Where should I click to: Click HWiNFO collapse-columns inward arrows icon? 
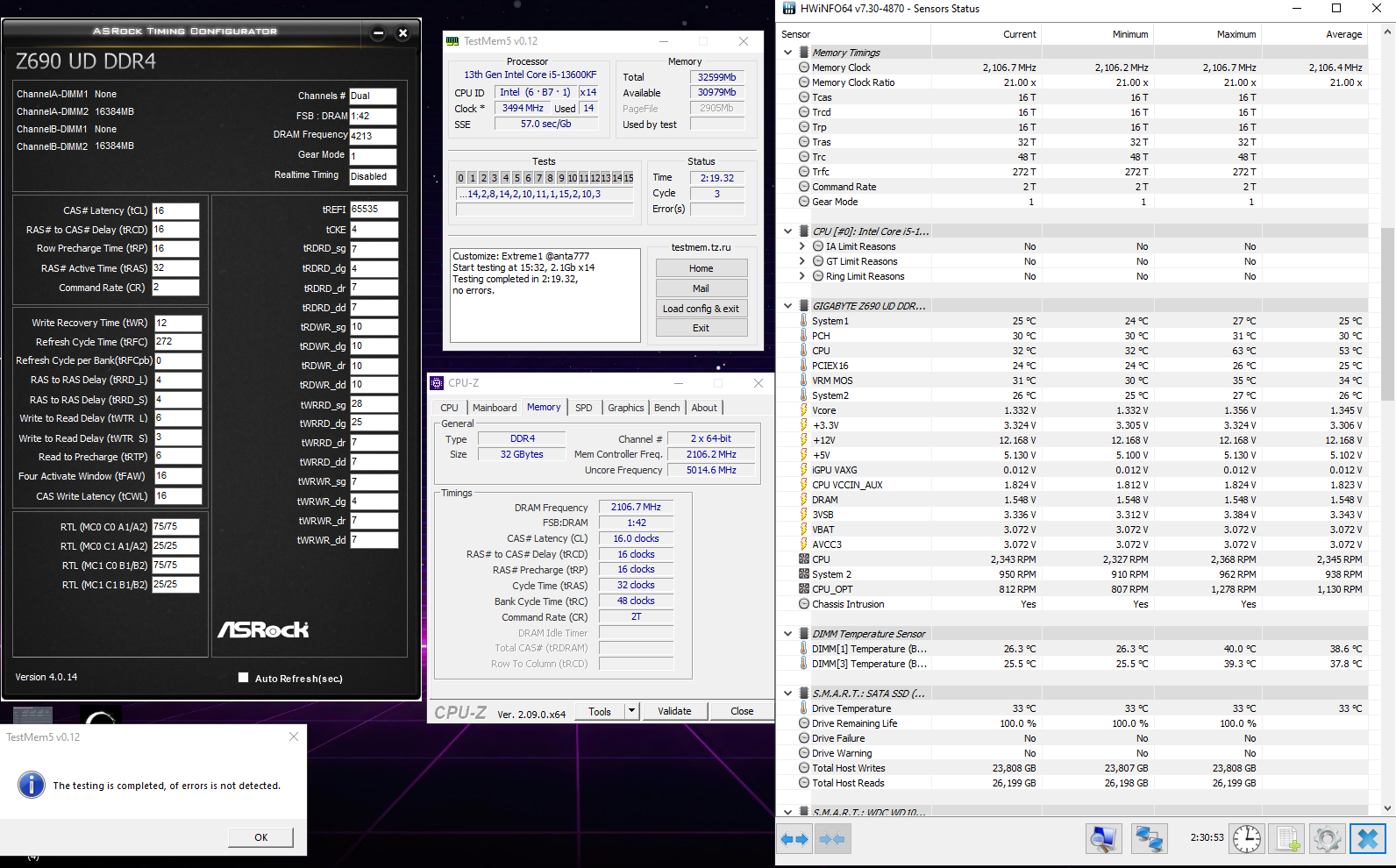832,839
